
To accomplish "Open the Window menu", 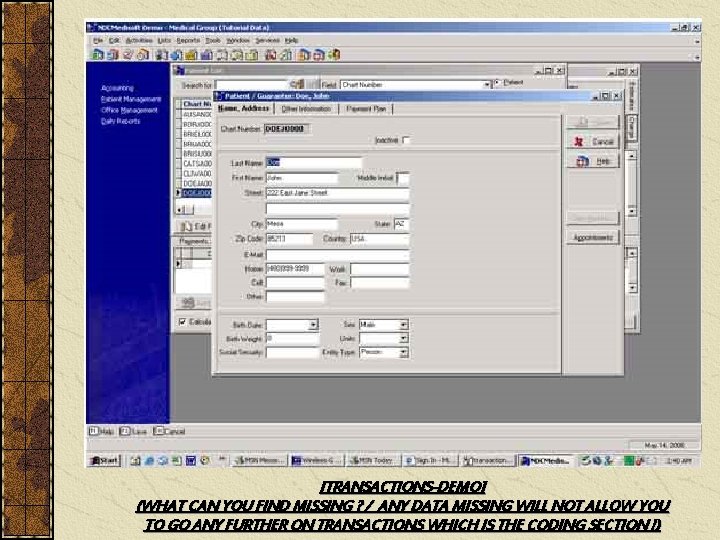I will point(238,40).
